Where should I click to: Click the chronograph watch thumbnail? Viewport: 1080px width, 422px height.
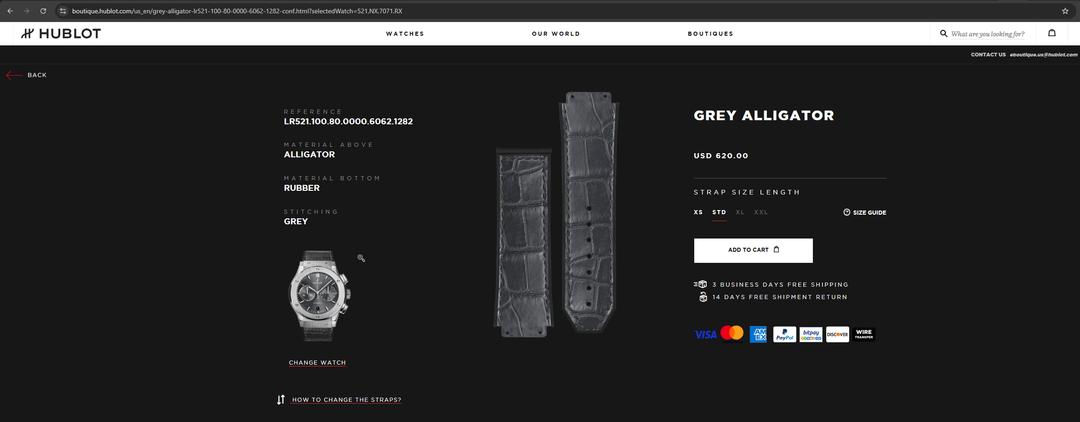point(319,295)
